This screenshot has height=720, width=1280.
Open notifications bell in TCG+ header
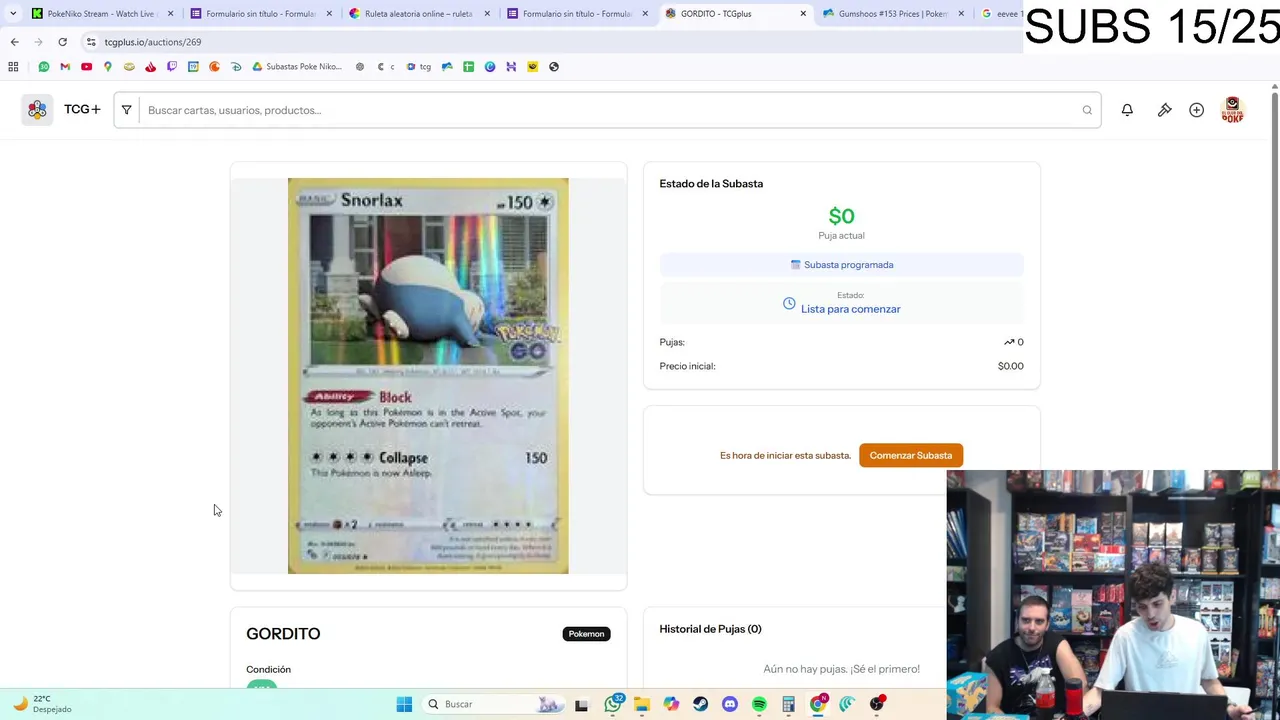coord(1127,110)
